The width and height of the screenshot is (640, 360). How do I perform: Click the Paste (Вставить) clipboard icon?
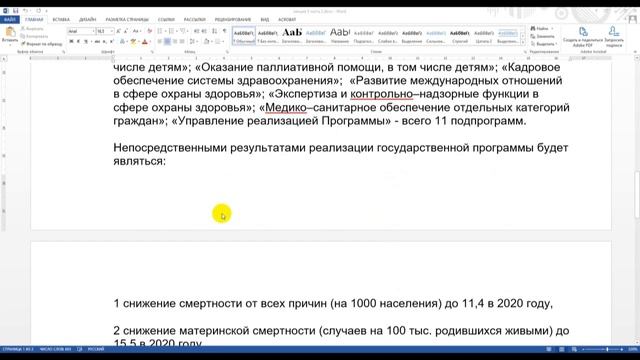[10, 32]
